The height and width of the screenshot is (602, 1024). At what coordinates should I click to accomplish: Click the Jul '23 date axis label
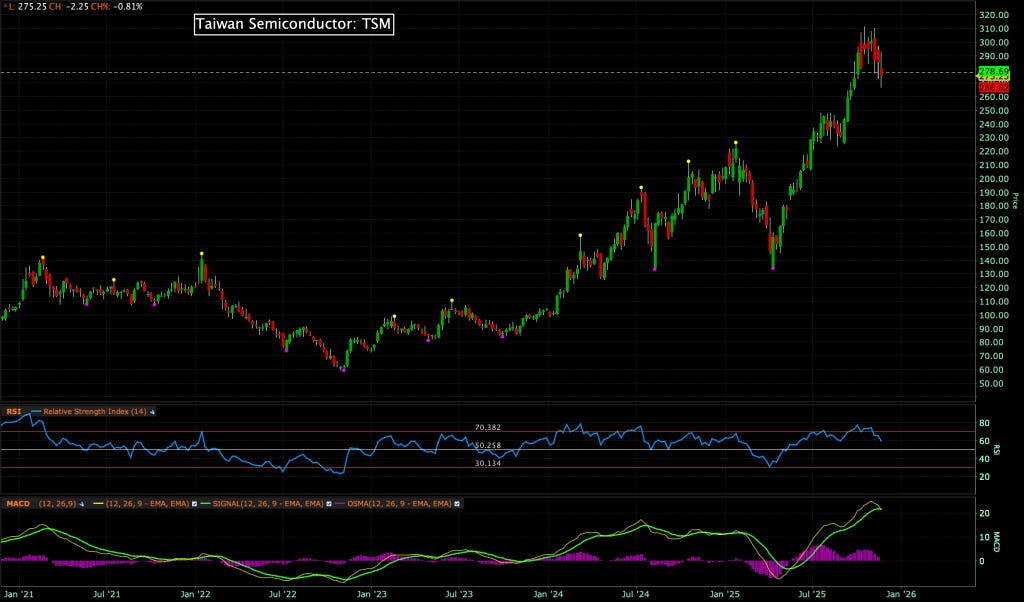click(459, 594)
